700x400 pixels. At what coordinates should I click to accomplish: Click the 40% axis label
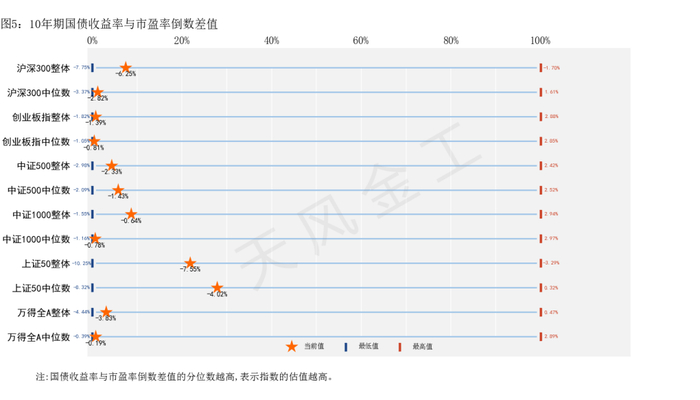271,41
